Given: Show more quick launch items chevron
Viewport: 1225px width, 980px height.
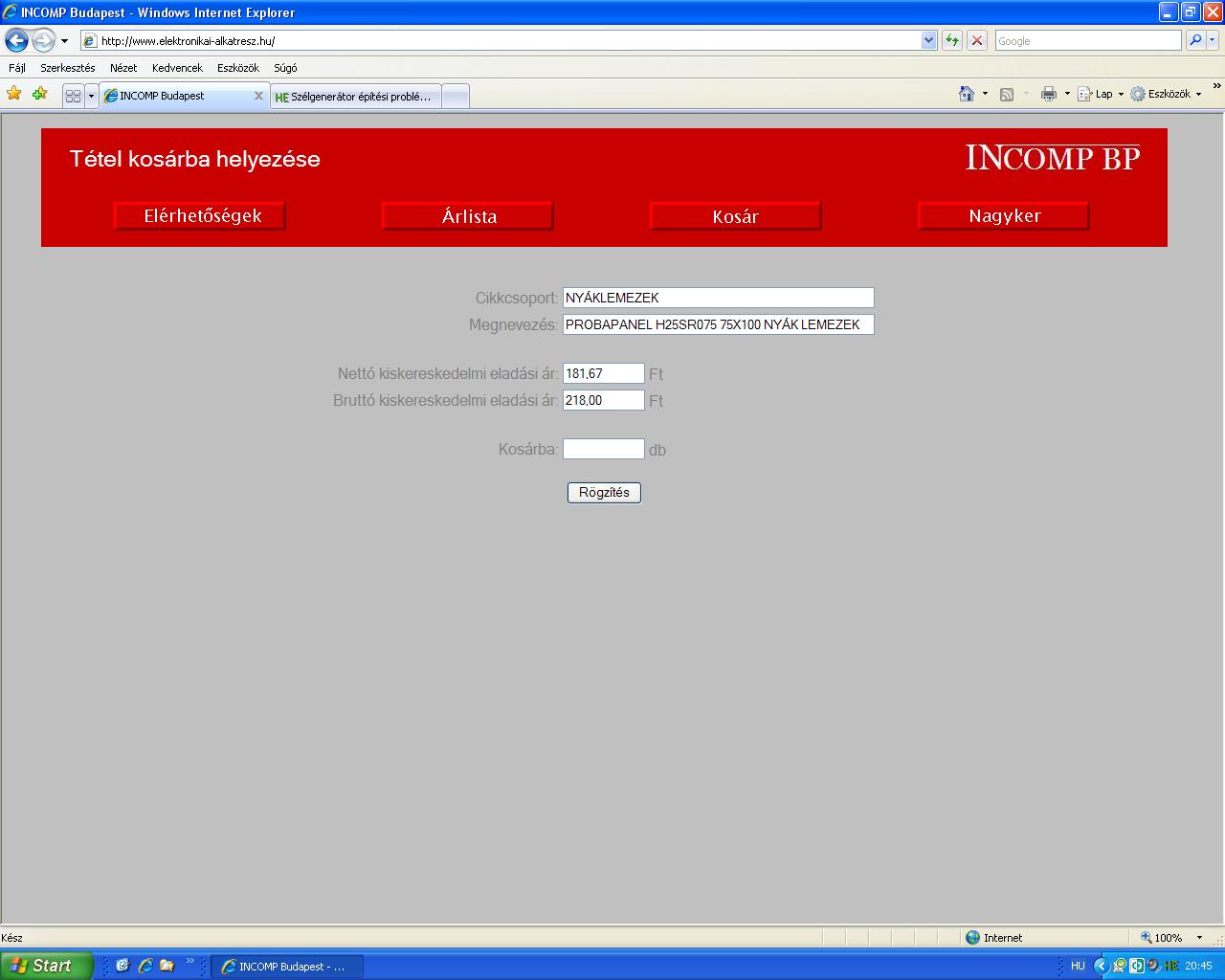Looking at the screenshot, I should (189, 961).
